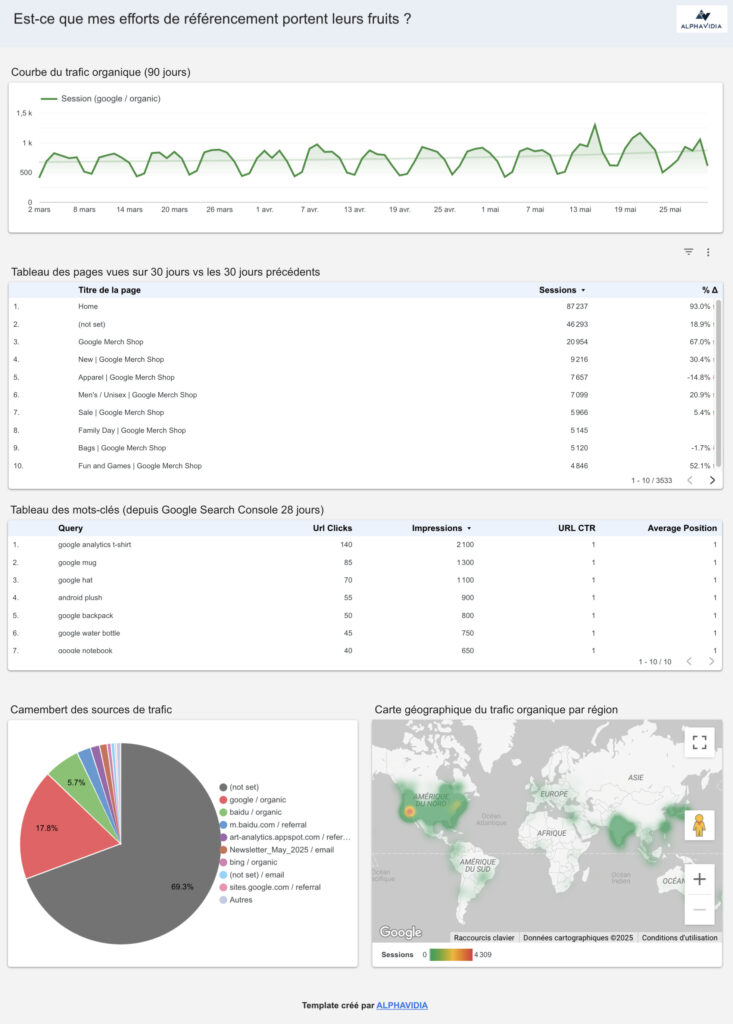The width and height of the screenshot is (733, 1024).
Task: Open the three-dot options menu
Action: [x=708, y=252]
